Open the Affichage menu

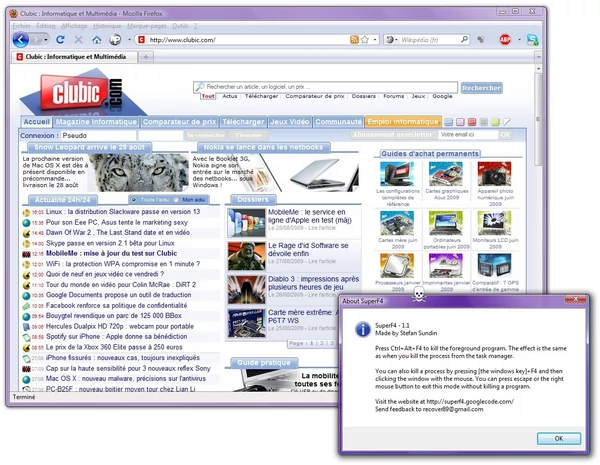[x=74, y=26]
